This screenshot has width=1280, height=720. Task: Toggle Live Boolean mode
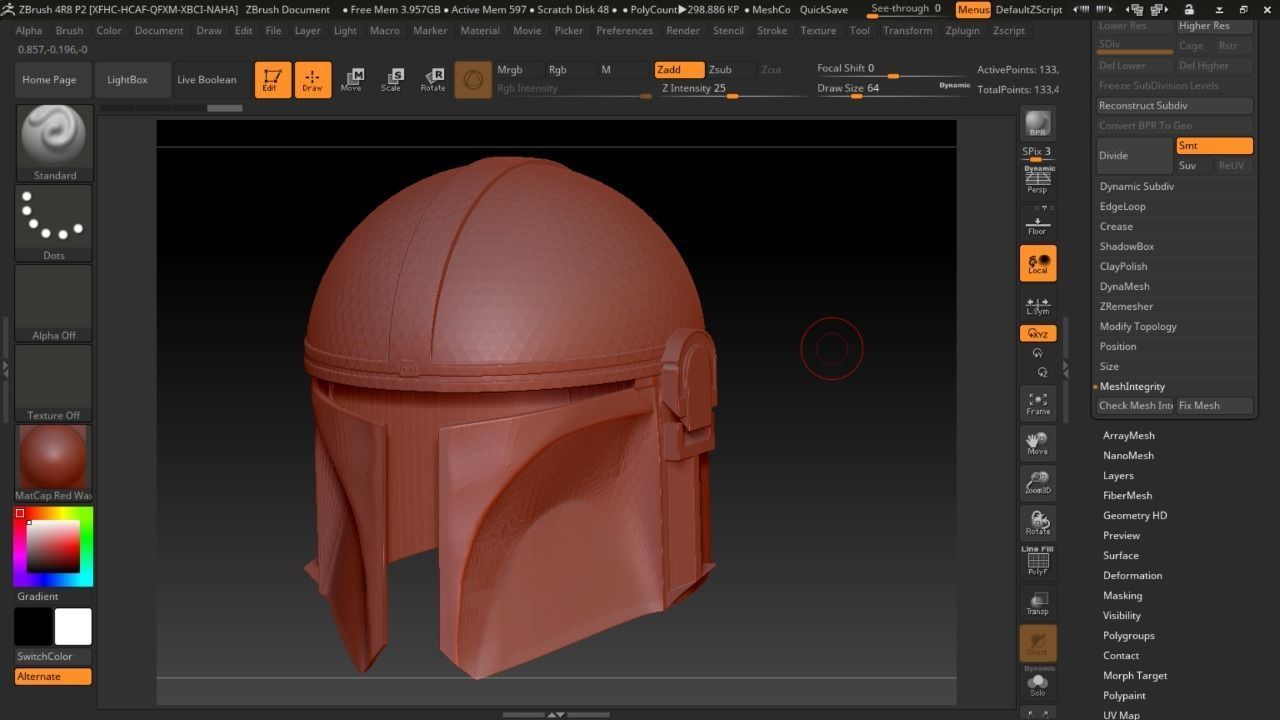tap(207, 80)
